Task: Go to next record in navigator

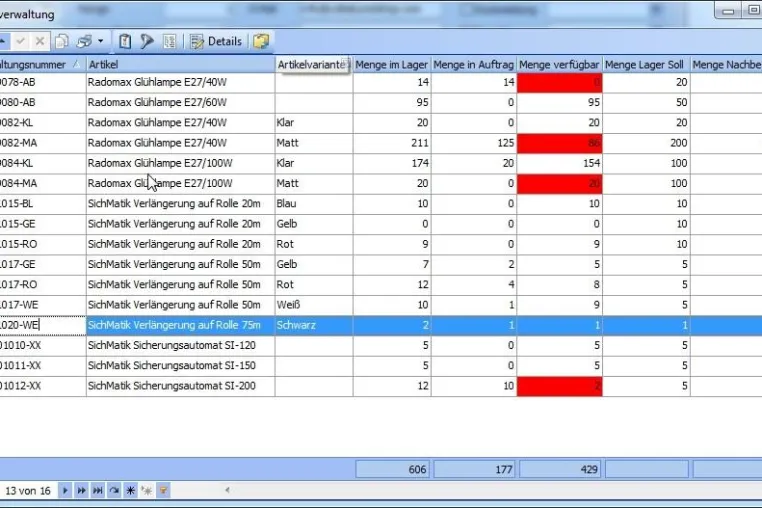Action: (x=65, y=490)
